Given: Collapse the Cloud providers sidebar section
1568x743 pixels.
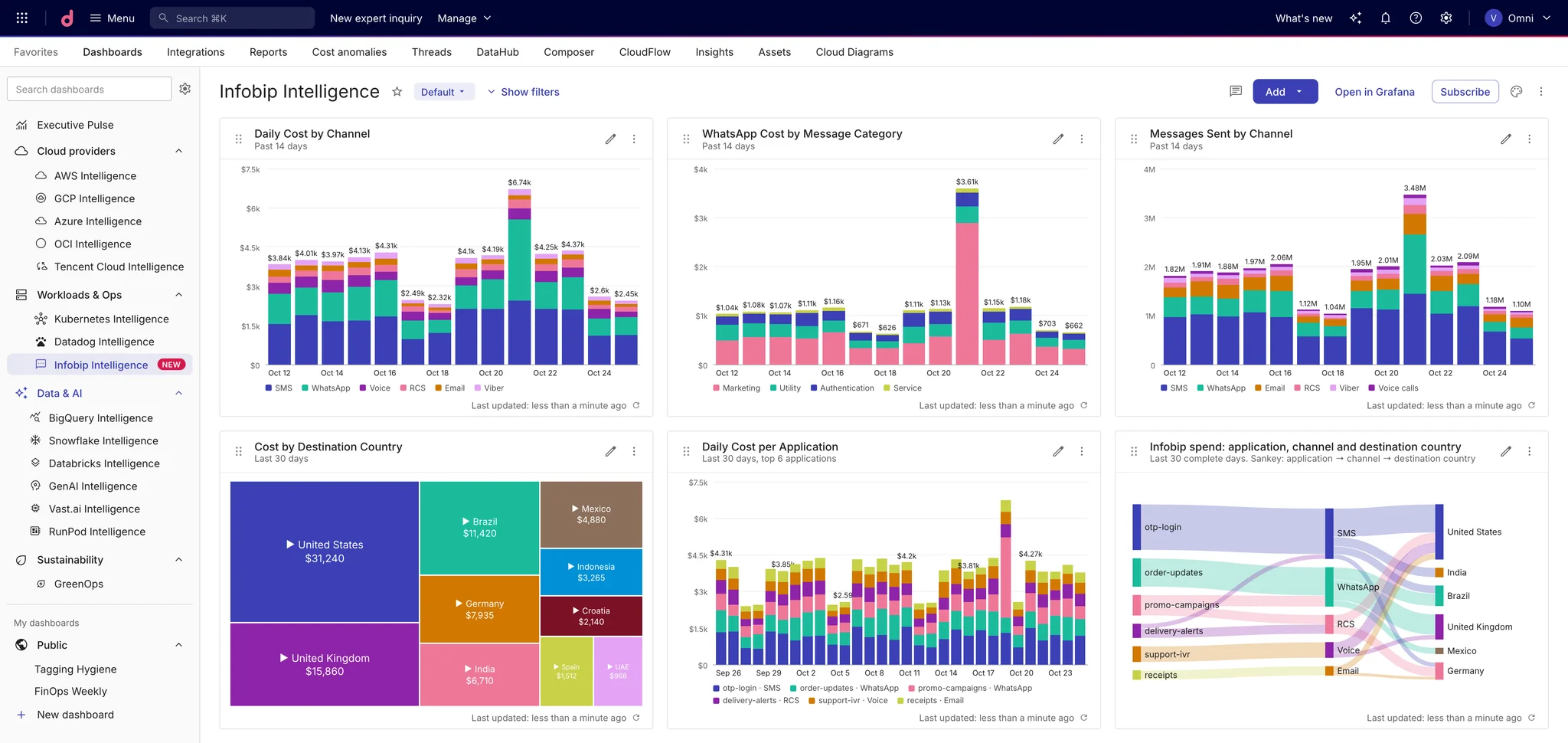Looking at the screenshot, I should tap(178, 151).
